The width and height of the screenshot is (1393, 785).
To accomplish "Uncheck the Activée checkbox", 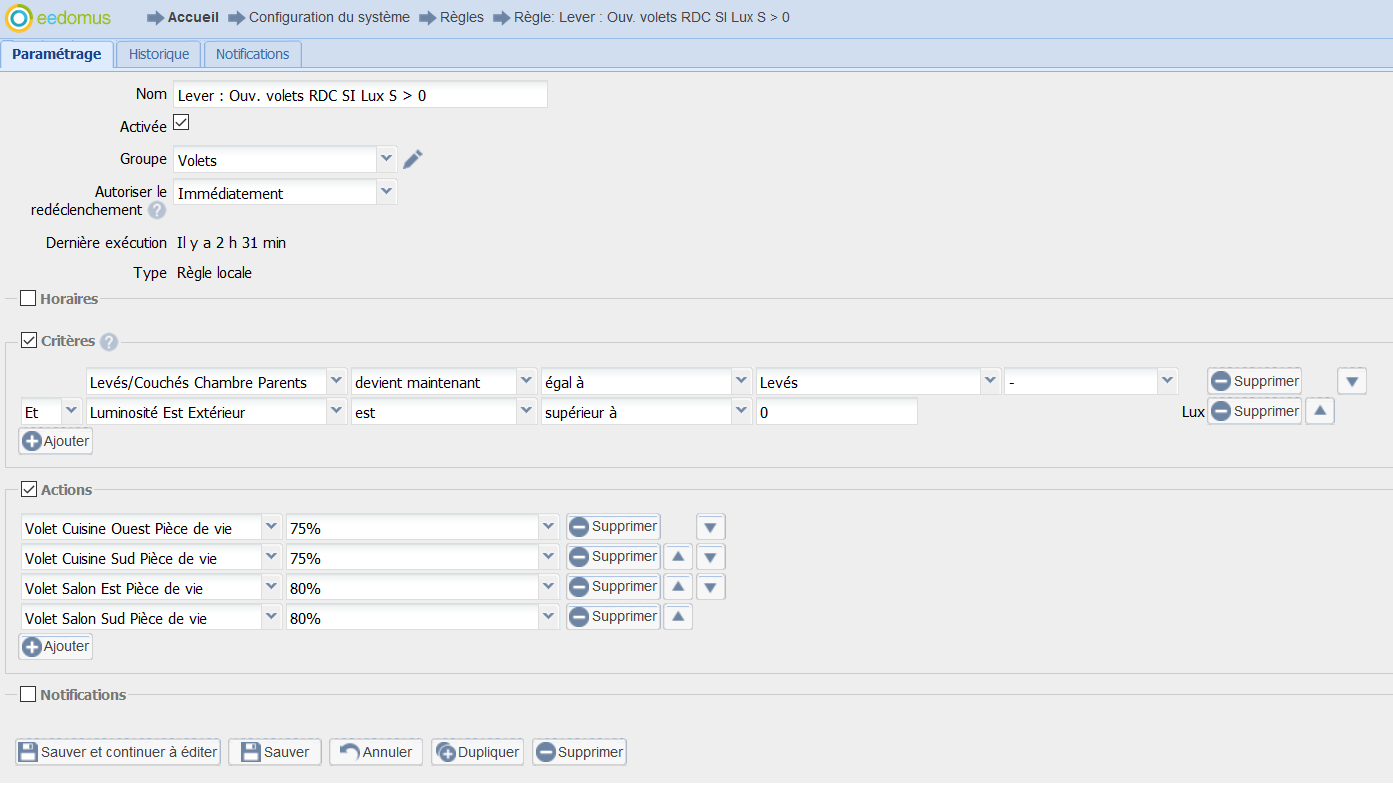I will 181,123.
